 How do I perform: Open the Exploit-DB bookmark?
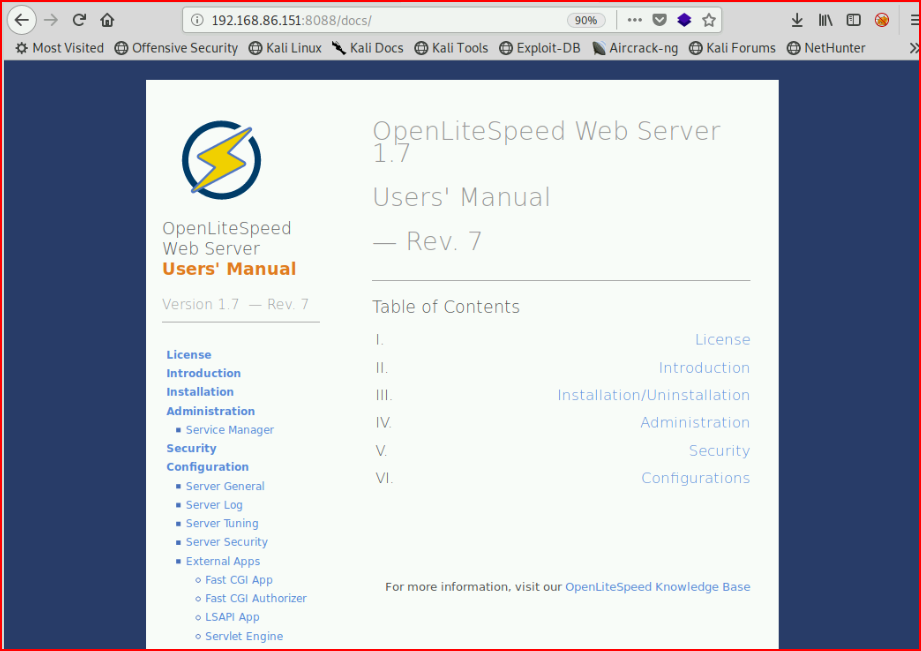pos(540,48)
